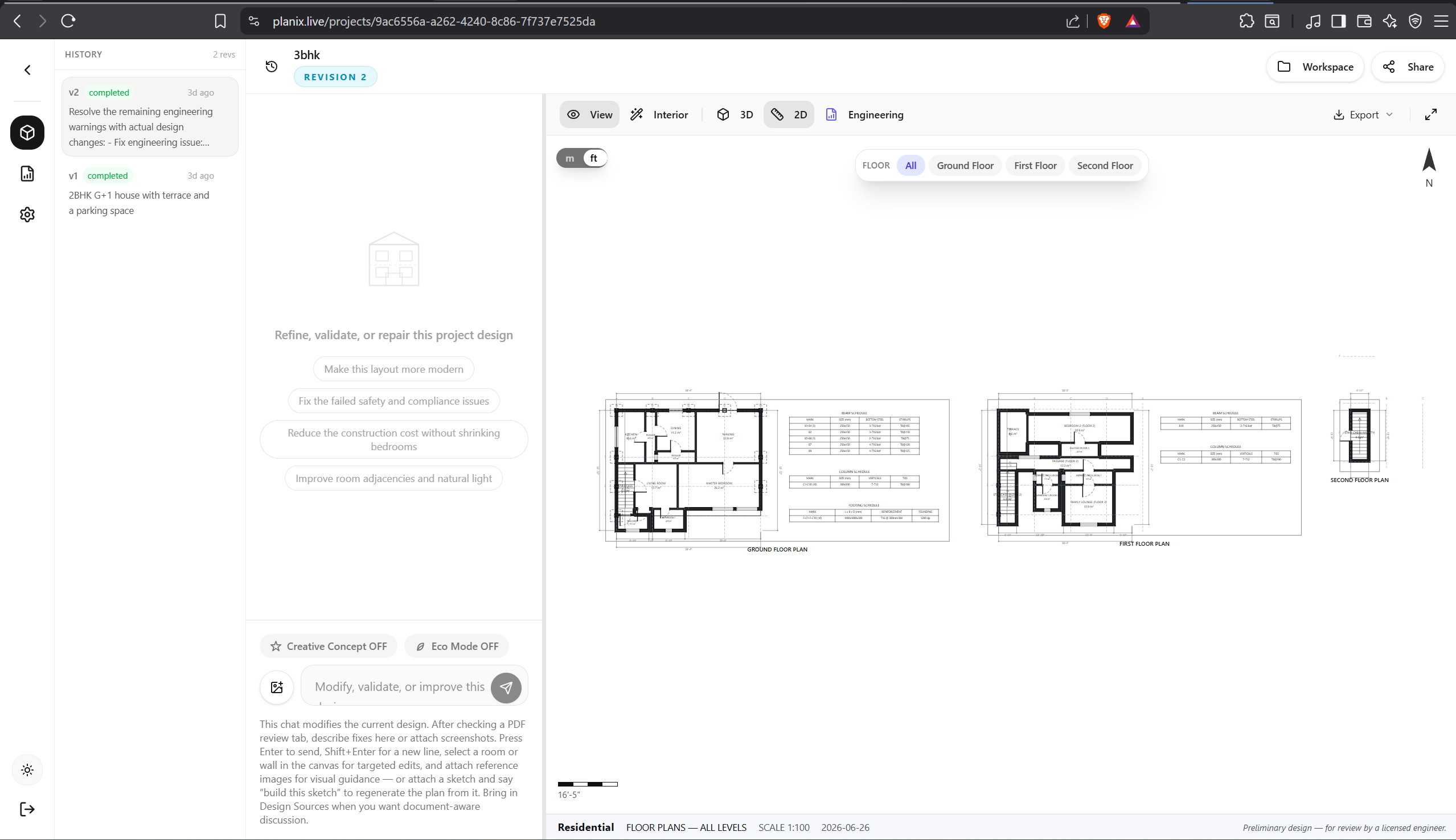This screenshot has height=840, width=1456.
Task: Choose 'Improve room adjacencies and natural light'
Action: (393, 478)
